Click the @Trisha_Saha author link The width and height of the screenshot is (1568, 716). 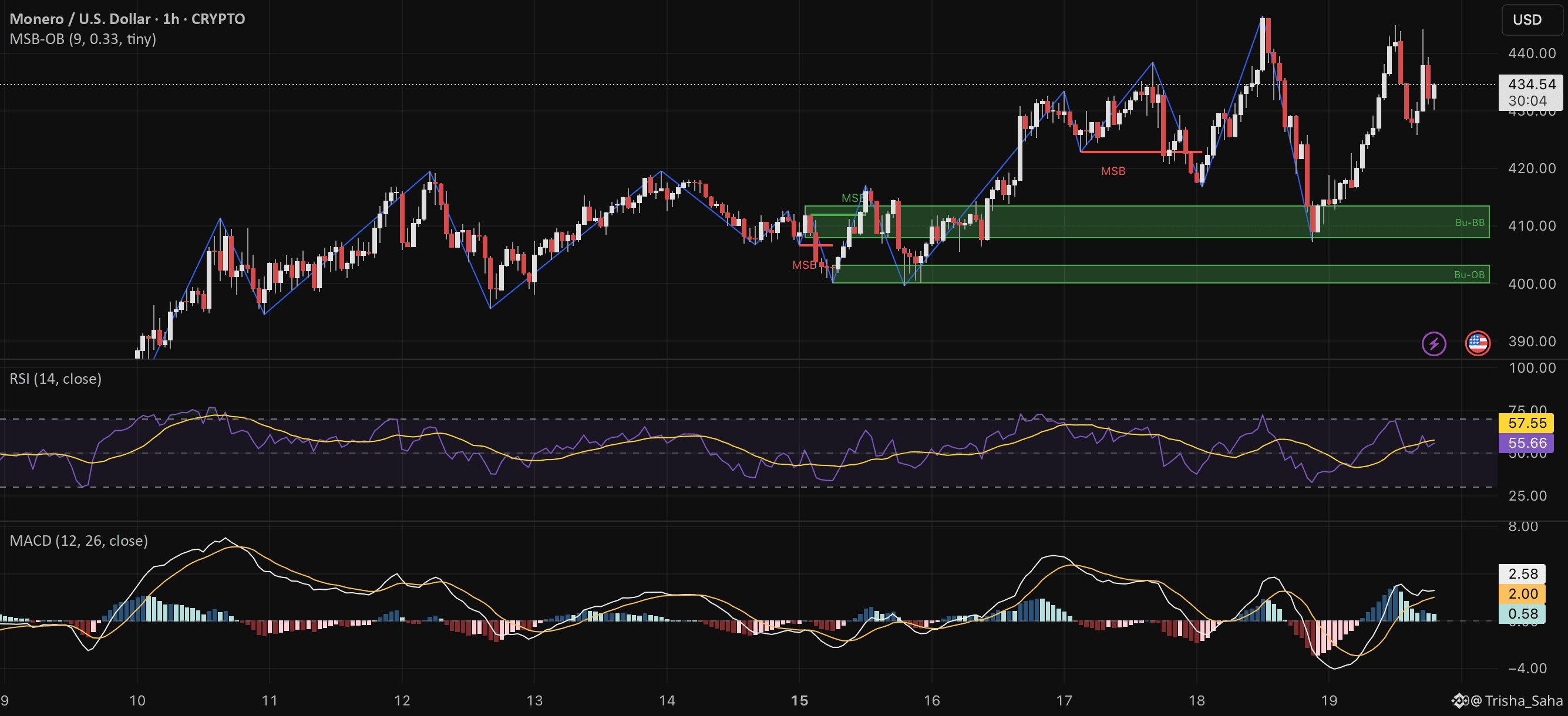1516,701
